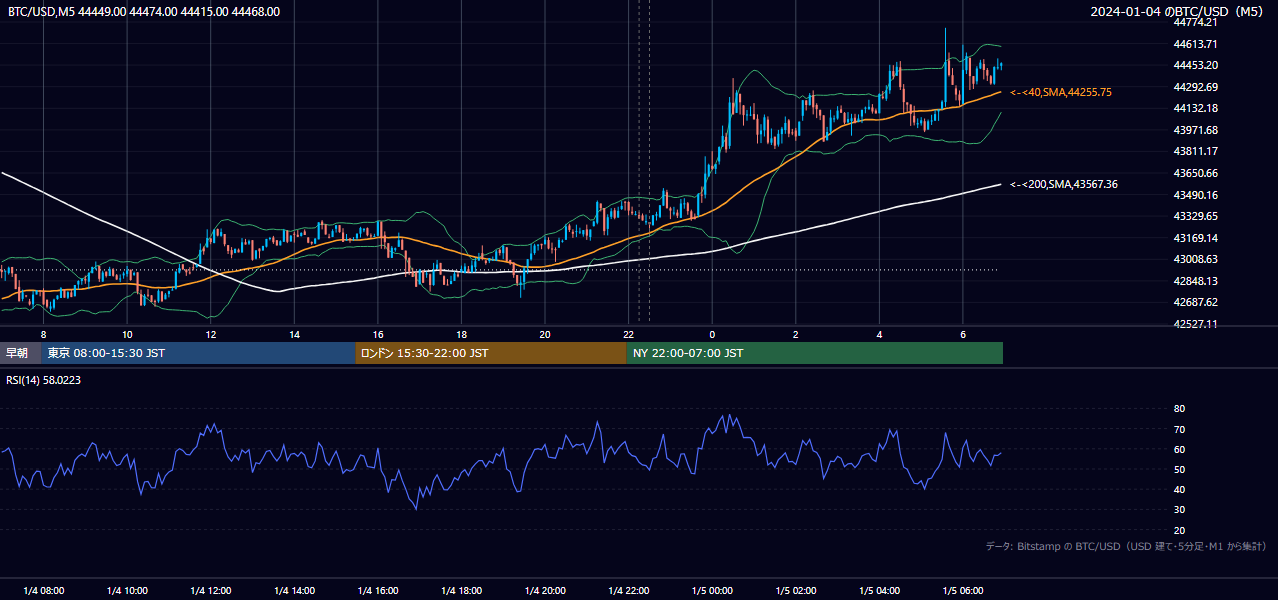This screenshot has height=600, width=1278.
Task: Click the RSI(14) 58.0223 indicator label
Action: [44, 380]
